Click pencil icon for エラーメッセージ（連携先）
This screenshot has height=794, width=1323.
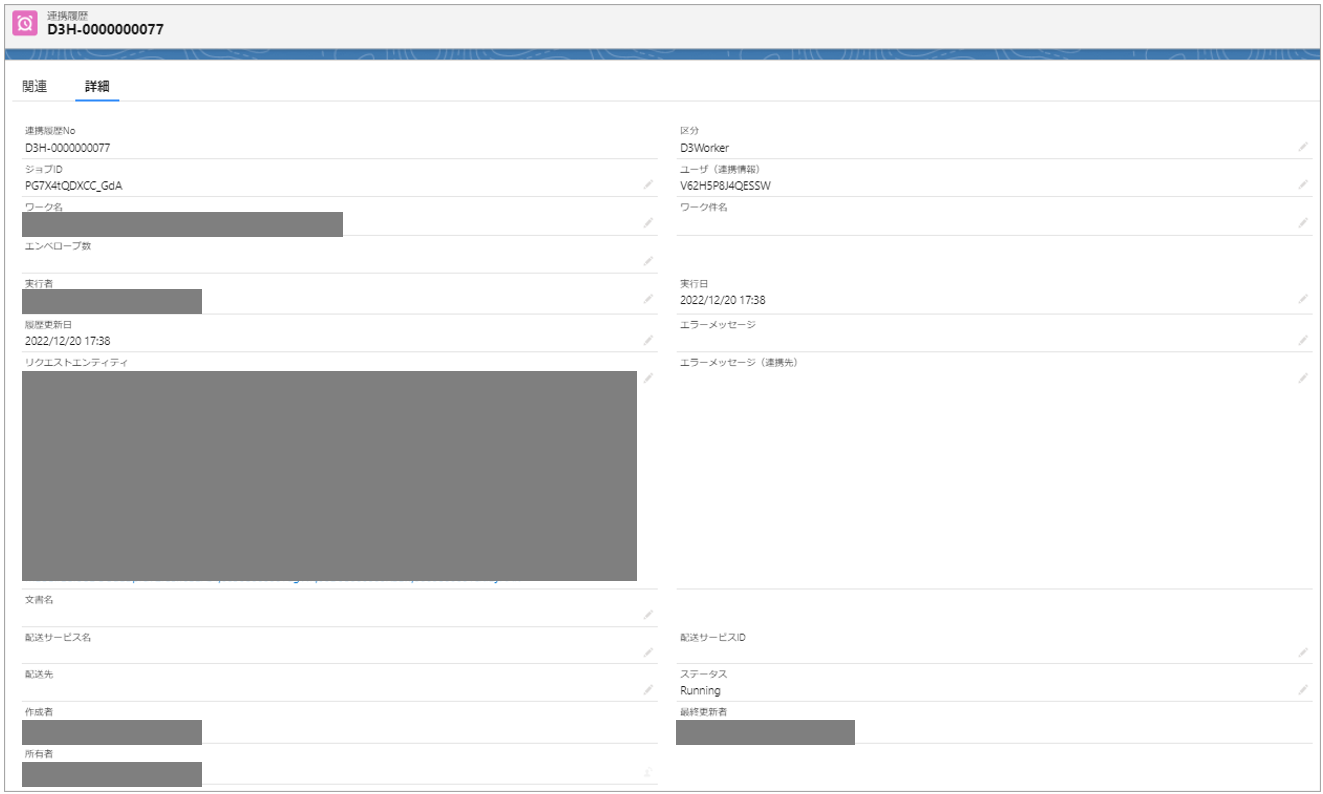1303,378
